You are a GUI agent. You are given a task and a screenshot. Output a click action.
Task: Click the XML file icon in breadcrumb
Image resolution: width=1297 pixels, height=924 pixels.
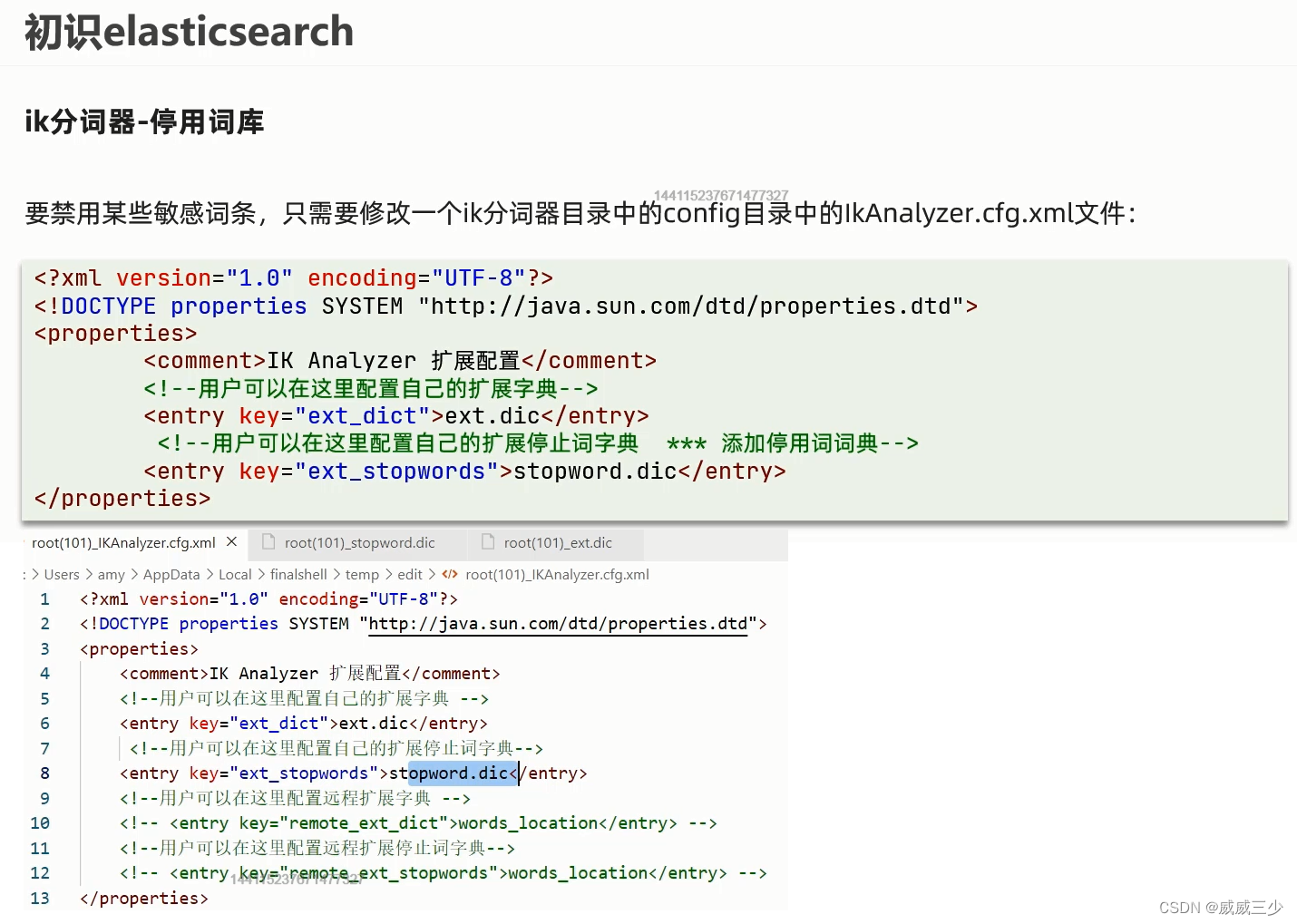[x=450, y=574]
